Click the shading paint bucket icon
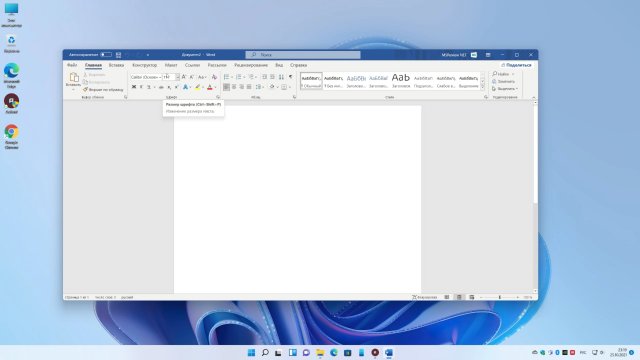This screenshot has width=640, height=360. (x=272, y=87)
